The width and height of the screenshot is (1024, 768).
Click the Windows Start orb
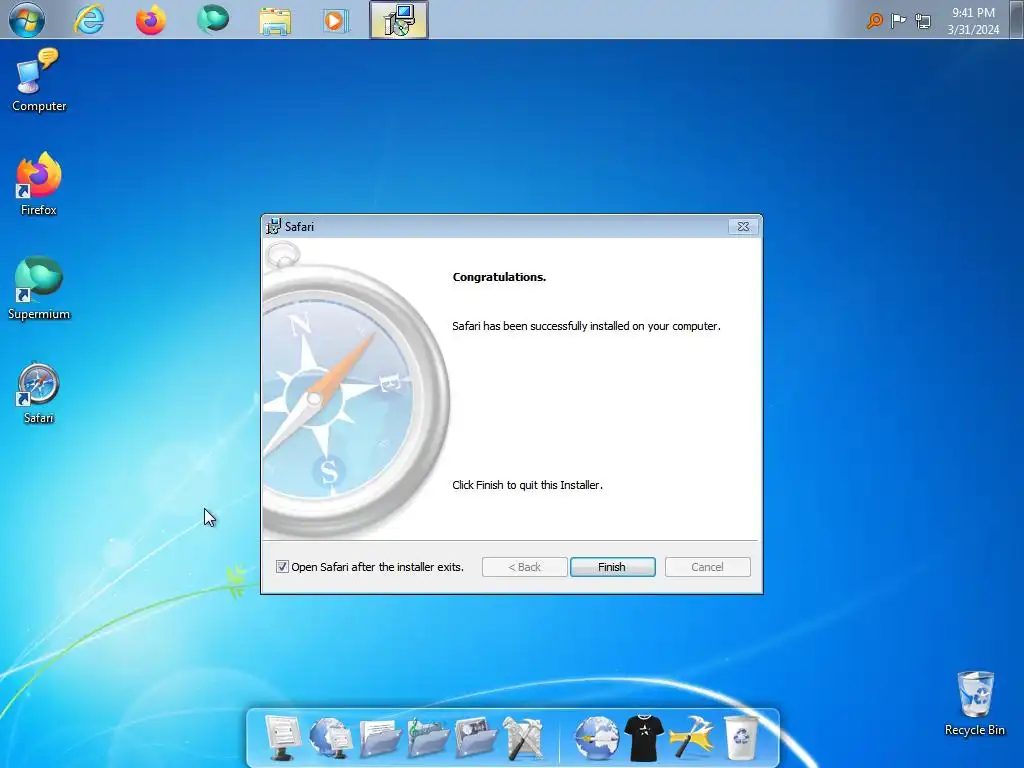(27, 20)
